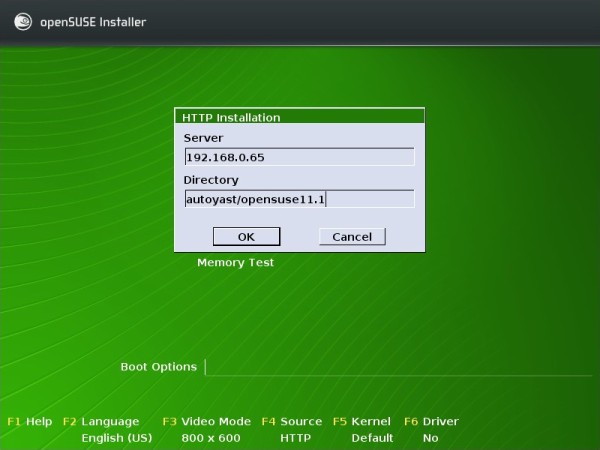This screenshot has height=450, width=600.
Task: Open F5 Kernel menu
Action: point(362,422)
